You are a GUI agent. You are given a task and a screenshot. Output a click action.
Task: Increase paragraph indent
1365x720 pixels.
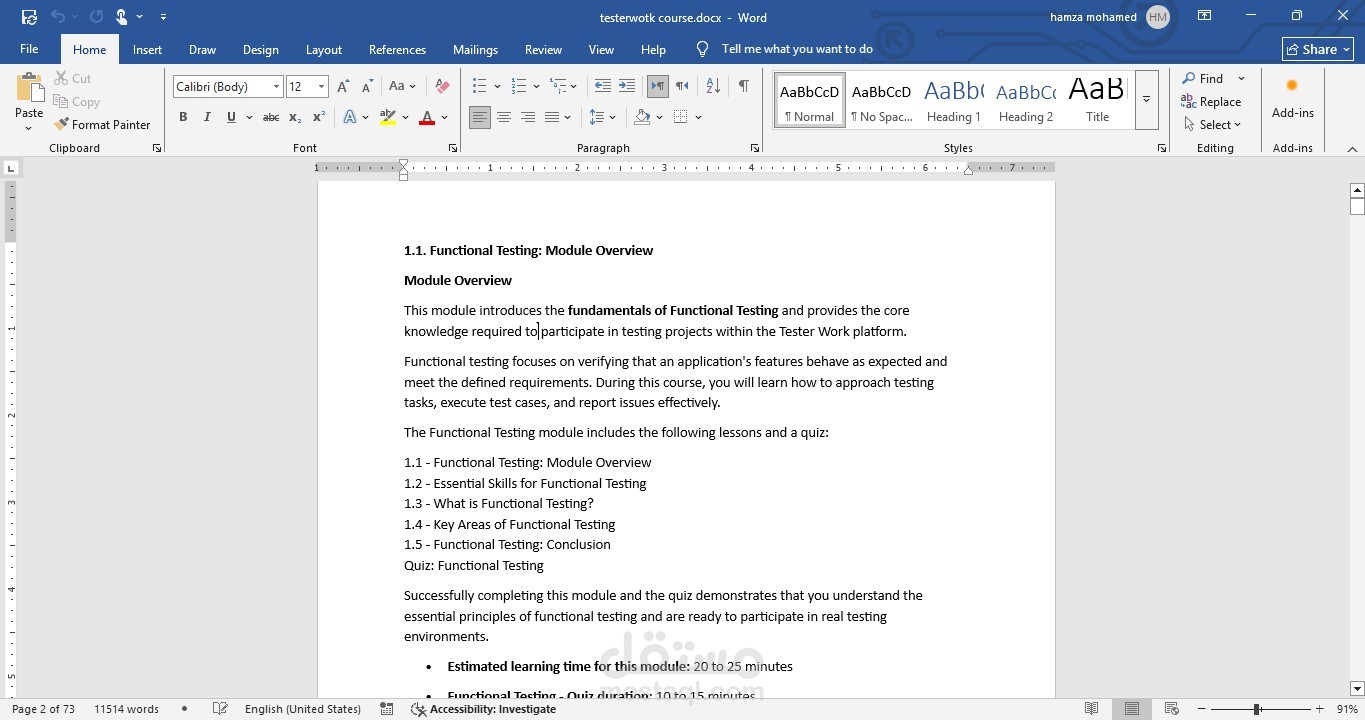pyautogui.click(x=627, y=87)
